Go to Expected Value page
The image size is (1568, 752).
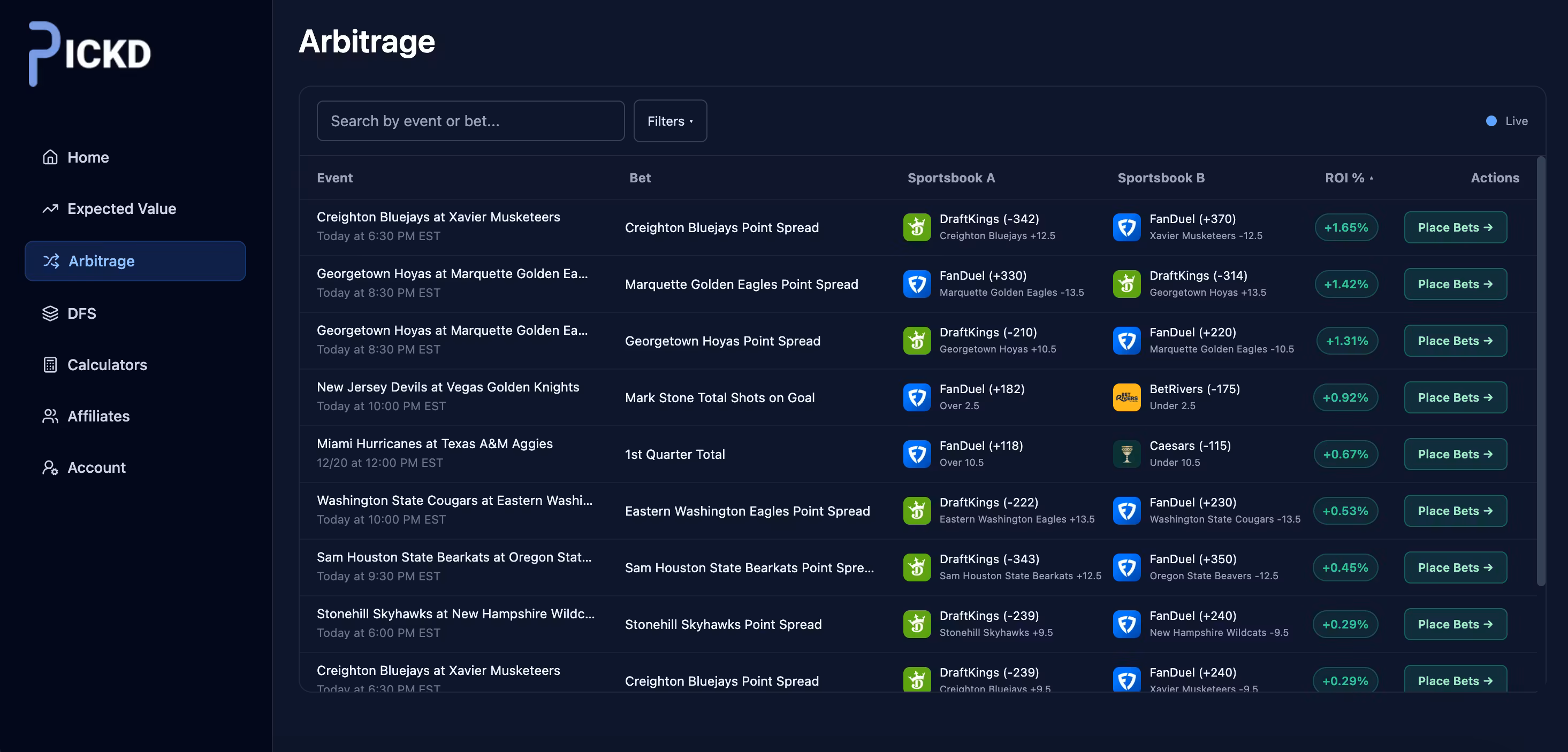click(121, 209)
